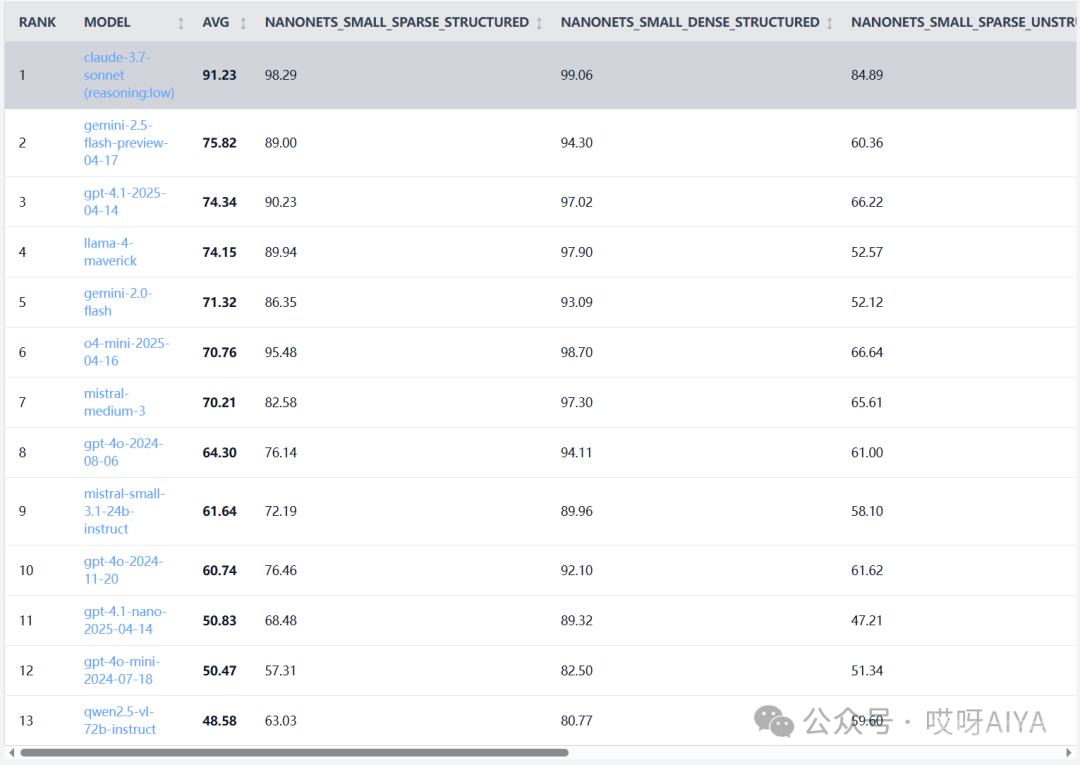Open mistral-small-3.1-24b-instruct model link
This screenshot has width=1080, height=765.
point(124,511)
